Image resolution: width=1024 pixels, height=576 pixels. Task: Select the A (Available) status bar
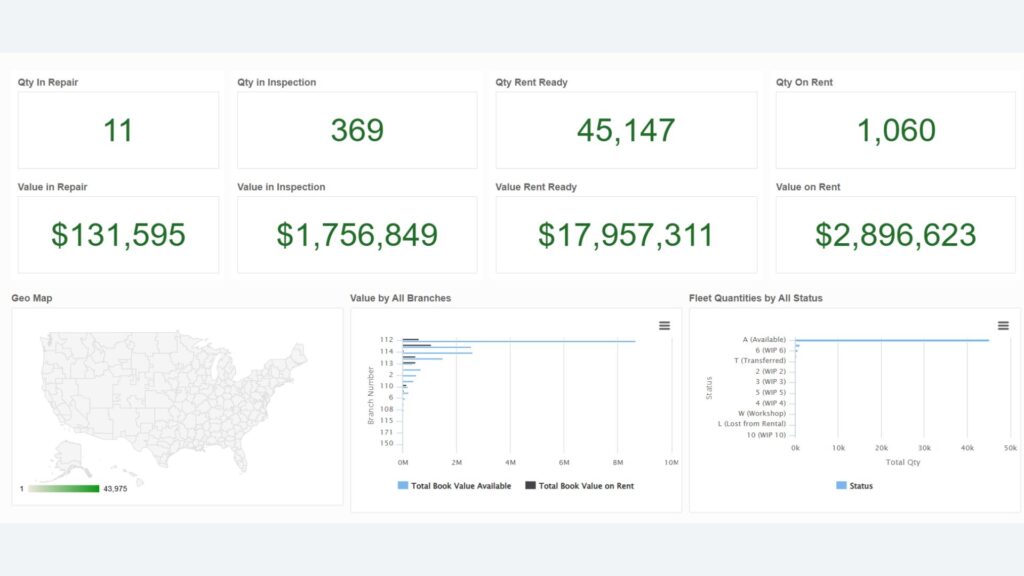click(x=890, y=340)
